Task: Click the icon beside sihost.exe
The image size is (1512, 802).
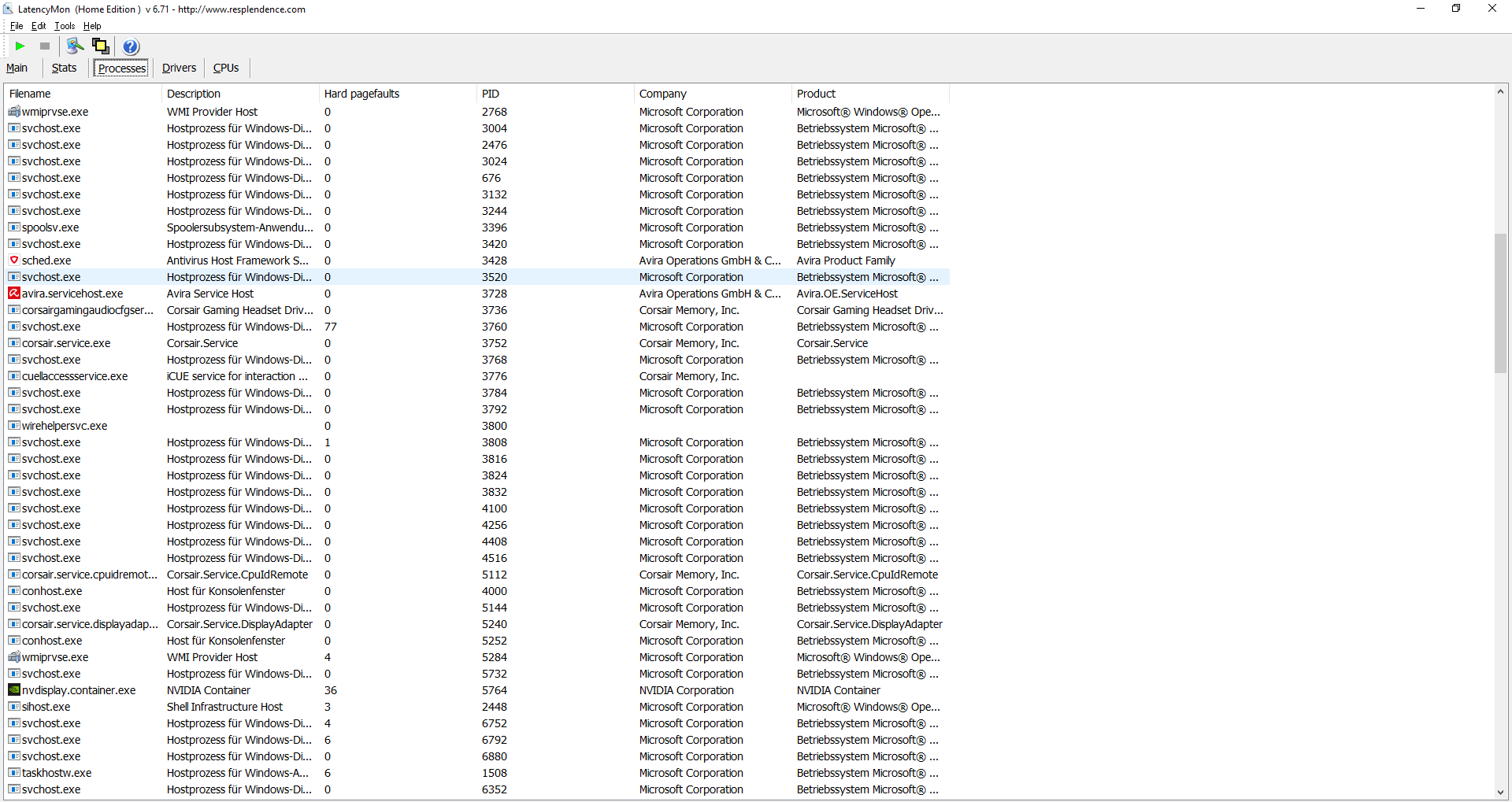Action: [14, 707]
